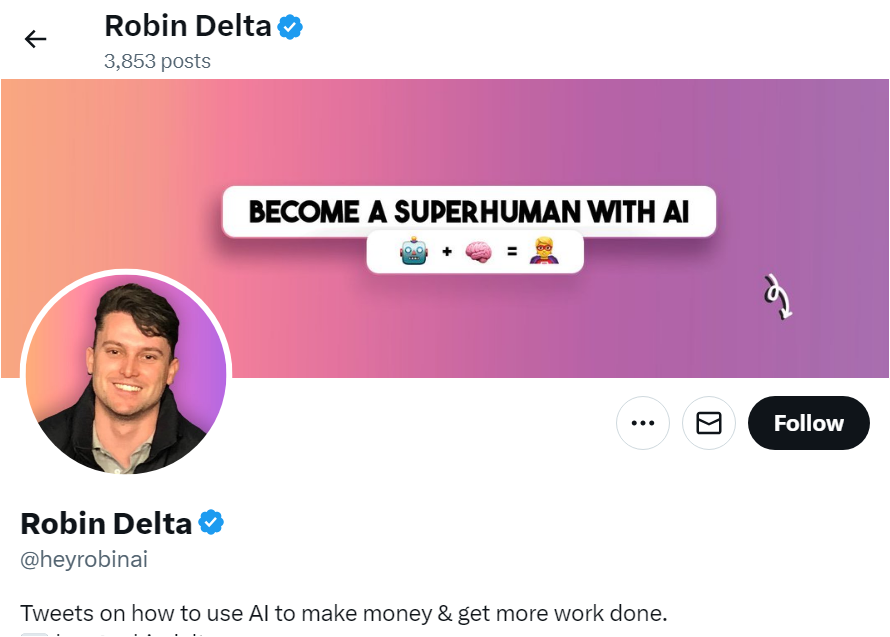Click the back arrow icon
This screenshot has width=890, height=637.
[x=36, y=39]
